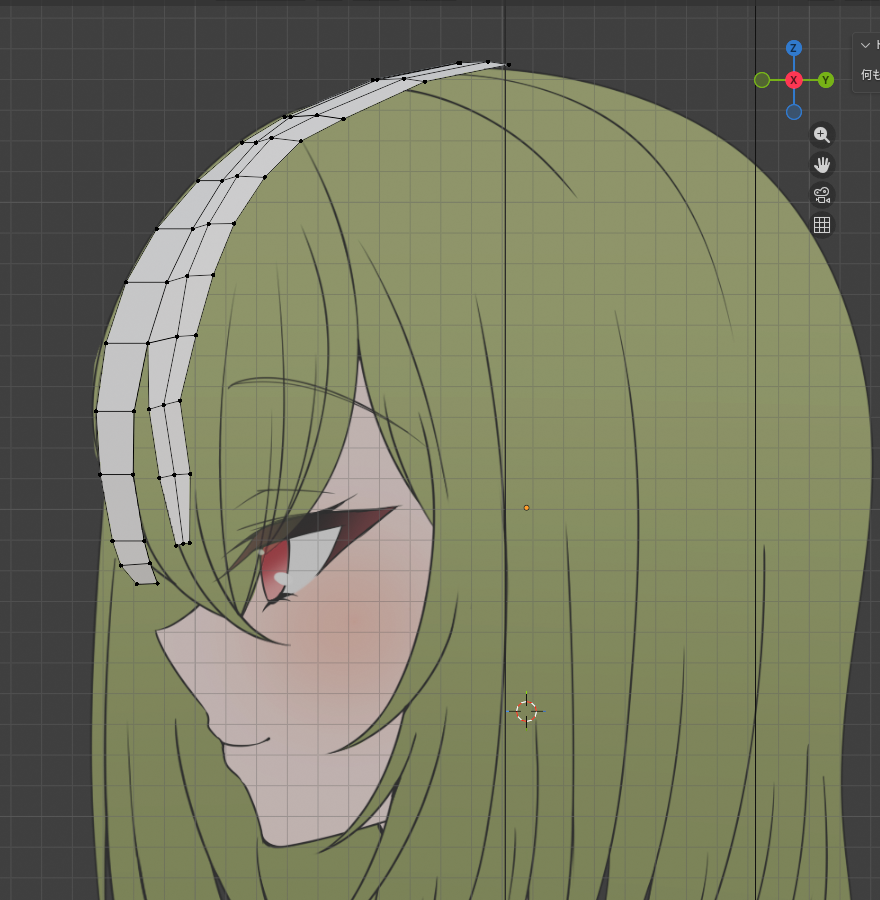Screen dimensions: 880x900
Task: Click the character's mouth line
Action: 245,743
